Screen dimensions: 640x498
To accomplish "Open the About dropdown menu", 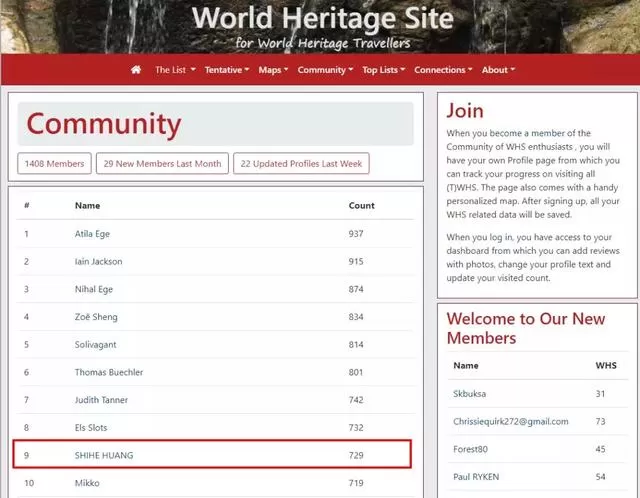I will click(498, 70).
